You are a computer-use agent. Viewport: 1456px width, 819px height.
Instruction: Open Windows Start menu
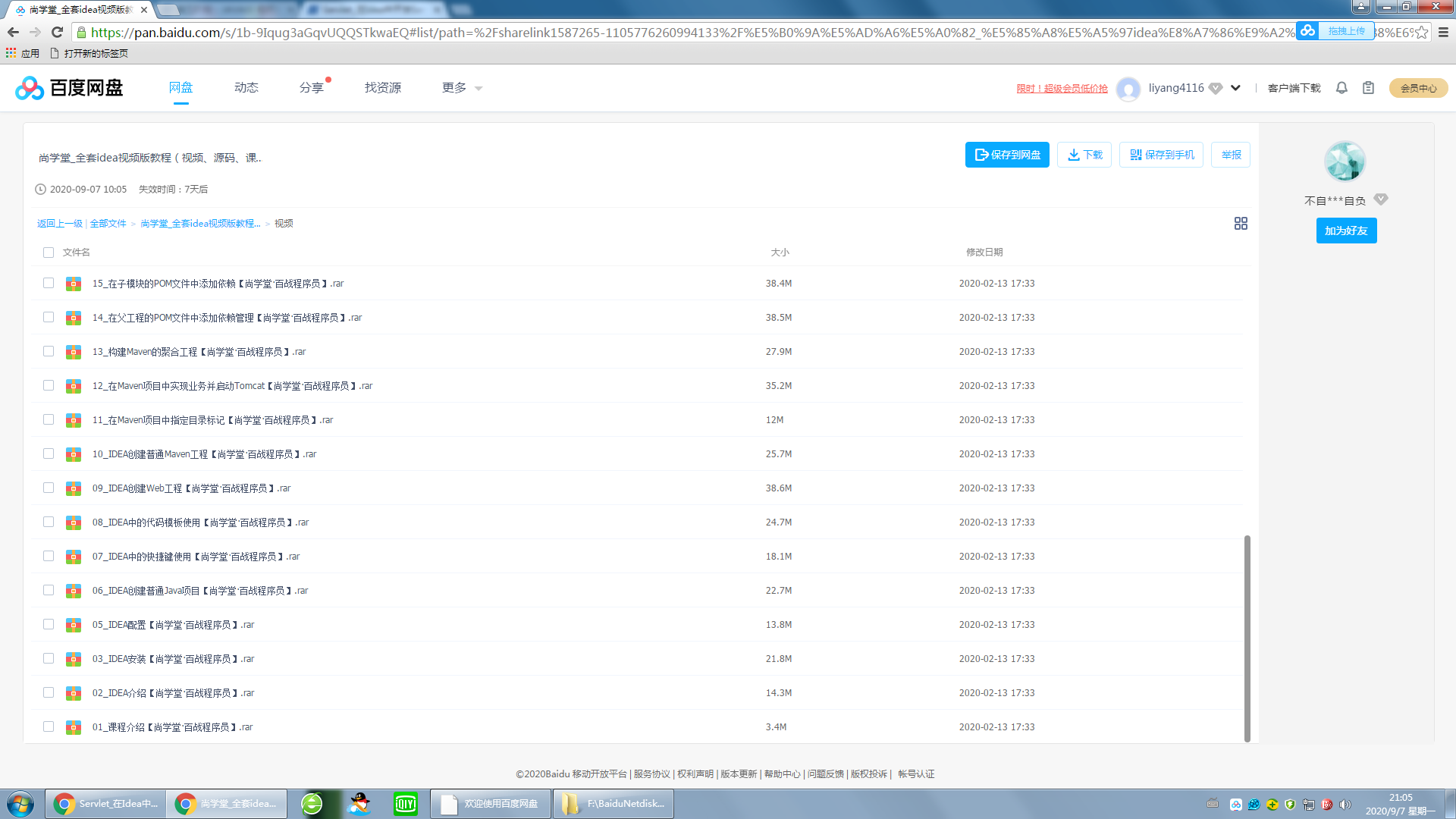20,804
